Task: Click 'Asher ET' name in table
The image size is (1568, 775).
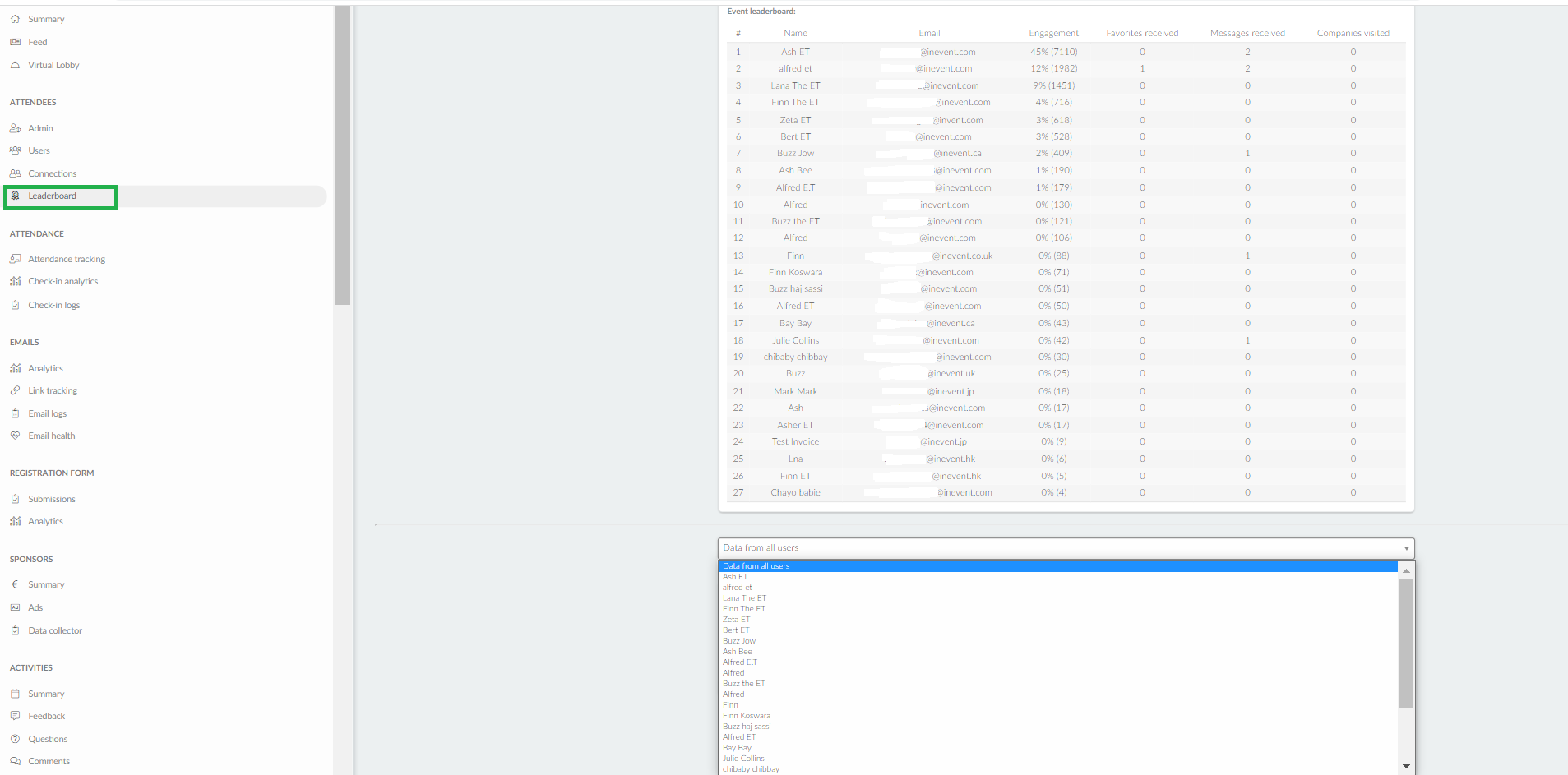Action: click(x=795, y=426)
